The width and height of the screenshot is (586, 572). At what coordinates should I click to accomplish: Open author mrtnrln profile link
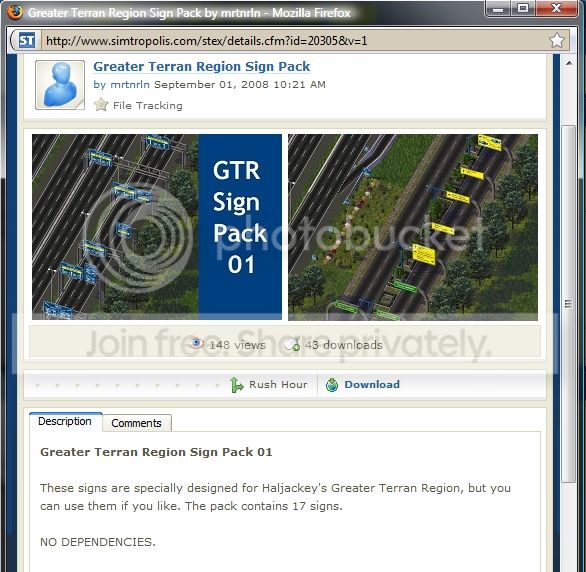[130, 84]
